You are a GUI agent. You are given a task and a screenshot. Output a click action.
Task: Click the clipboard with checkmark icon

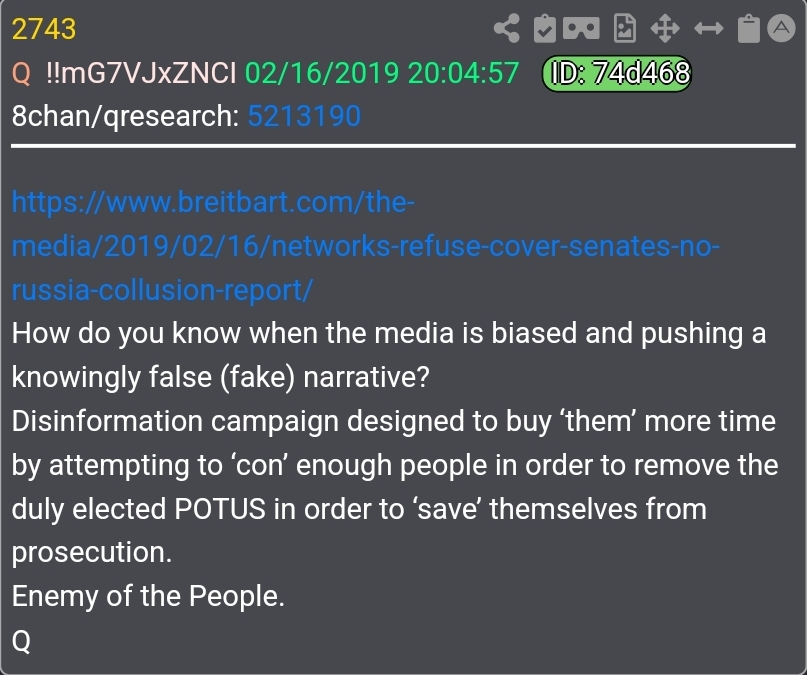click(x=545, y=28)
